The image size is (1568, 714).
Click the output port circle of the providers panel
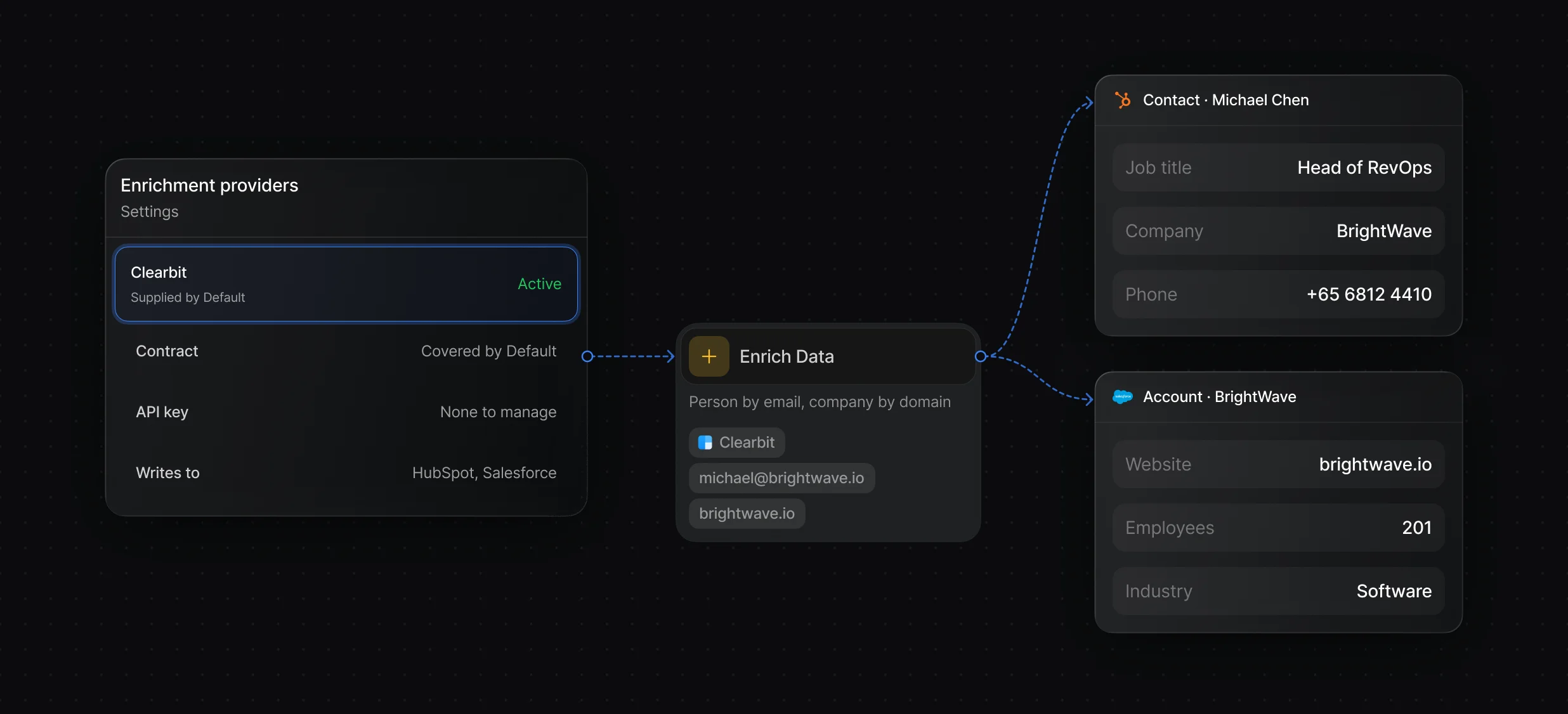(x=587, y=356)
